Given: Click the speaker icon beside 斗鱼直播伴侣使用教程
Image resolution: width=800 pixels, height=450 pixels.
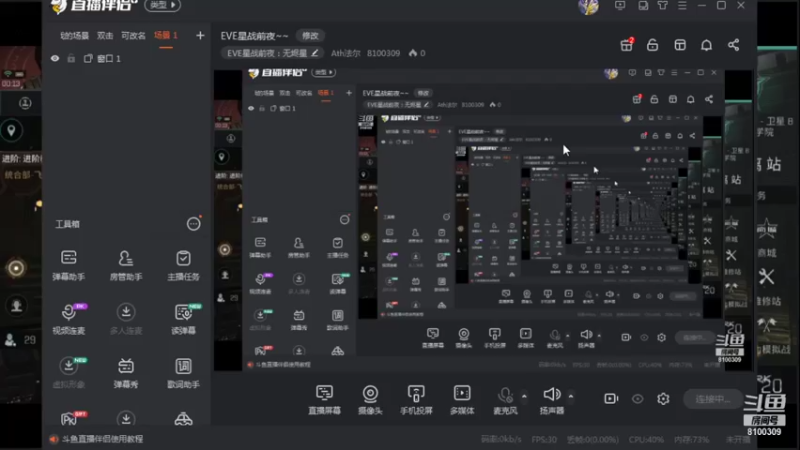Looking at the screenshot, I should (x=54, y=439).
